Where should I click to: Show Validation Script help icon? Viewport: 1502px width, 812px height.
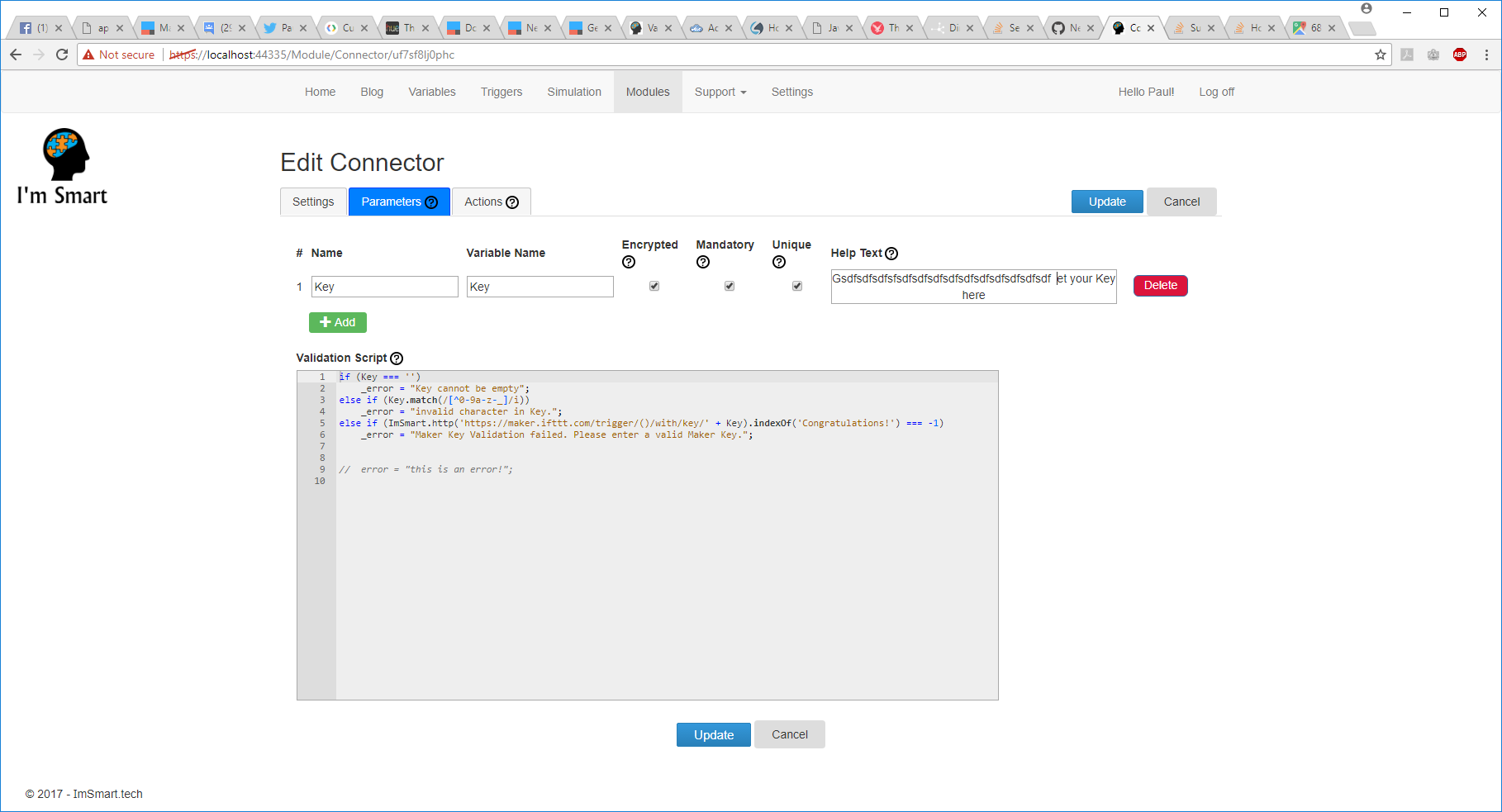[397, 359]
